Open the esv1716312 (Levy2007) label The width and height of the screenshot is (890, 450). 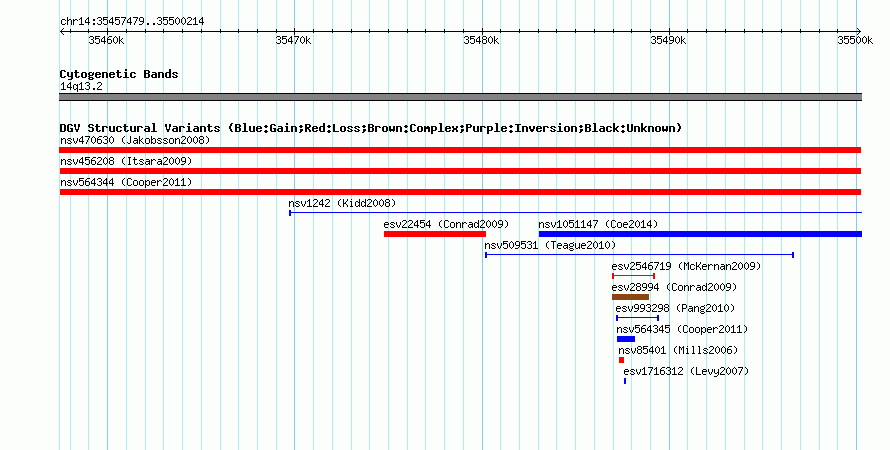tap(686, 371)
